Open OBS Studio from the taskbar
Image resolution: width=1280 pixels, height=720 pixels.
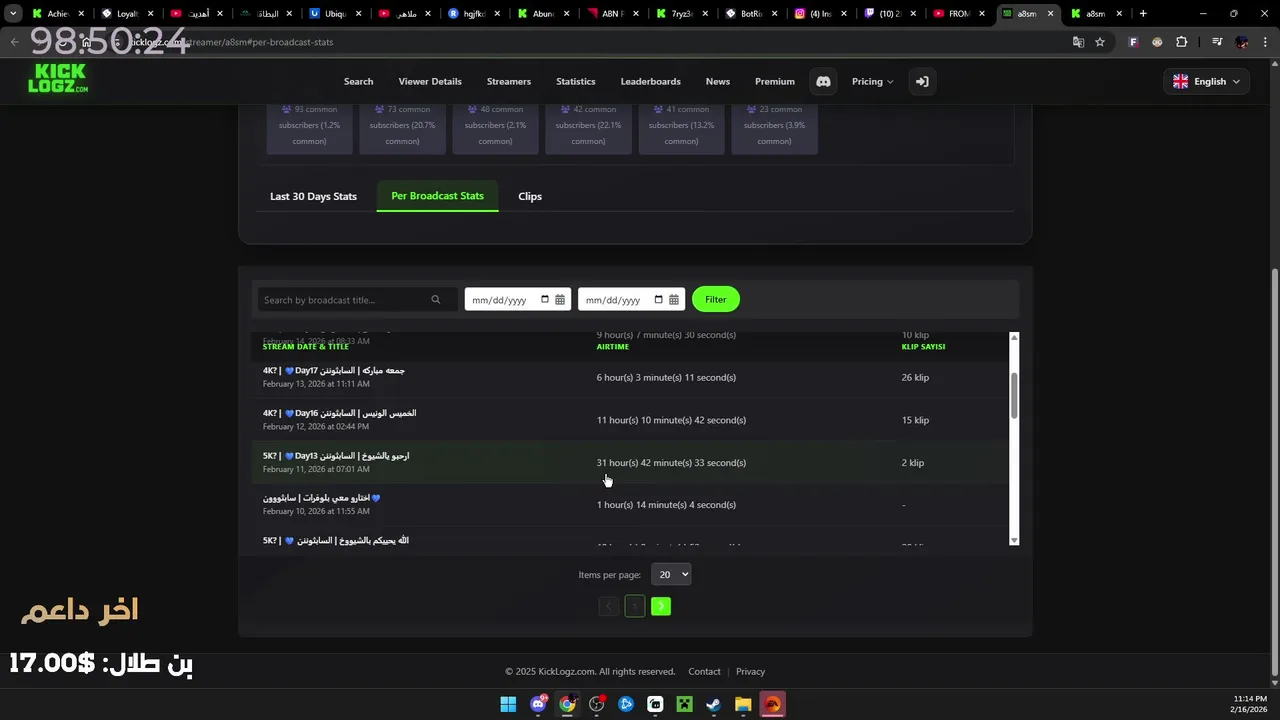tap(597, 704)
